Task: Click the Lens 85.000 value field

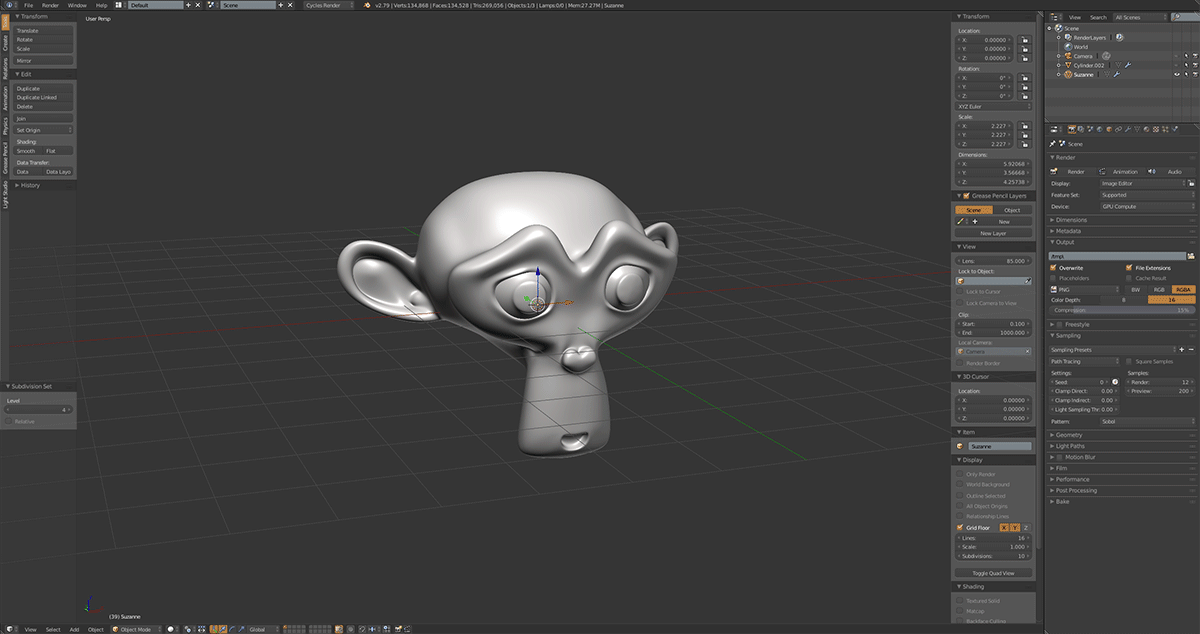Action: tap(993, 260)
